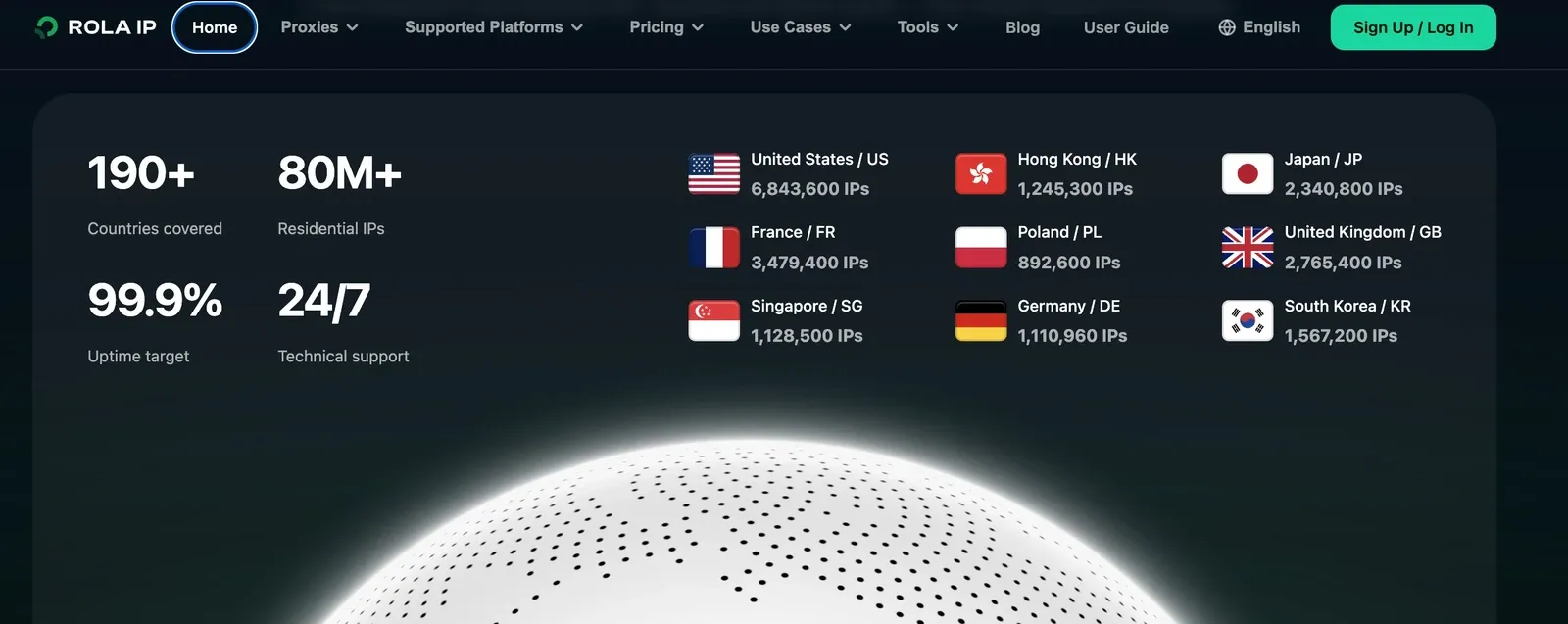1568x624 pixels.
Task: Click the Residential IPs caption
Action: click(331, 228)
